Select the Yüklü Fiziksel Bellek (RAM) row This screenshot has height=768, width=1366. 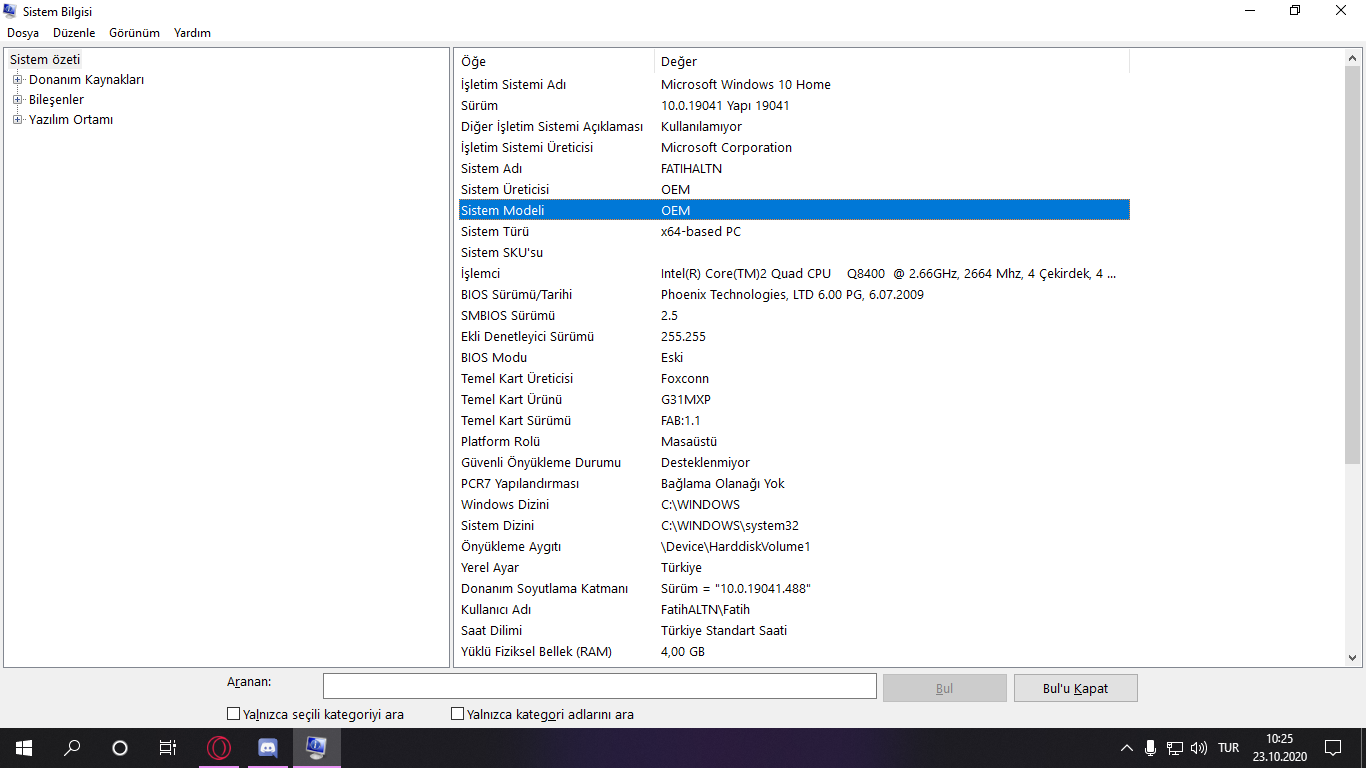pos(794,652)
